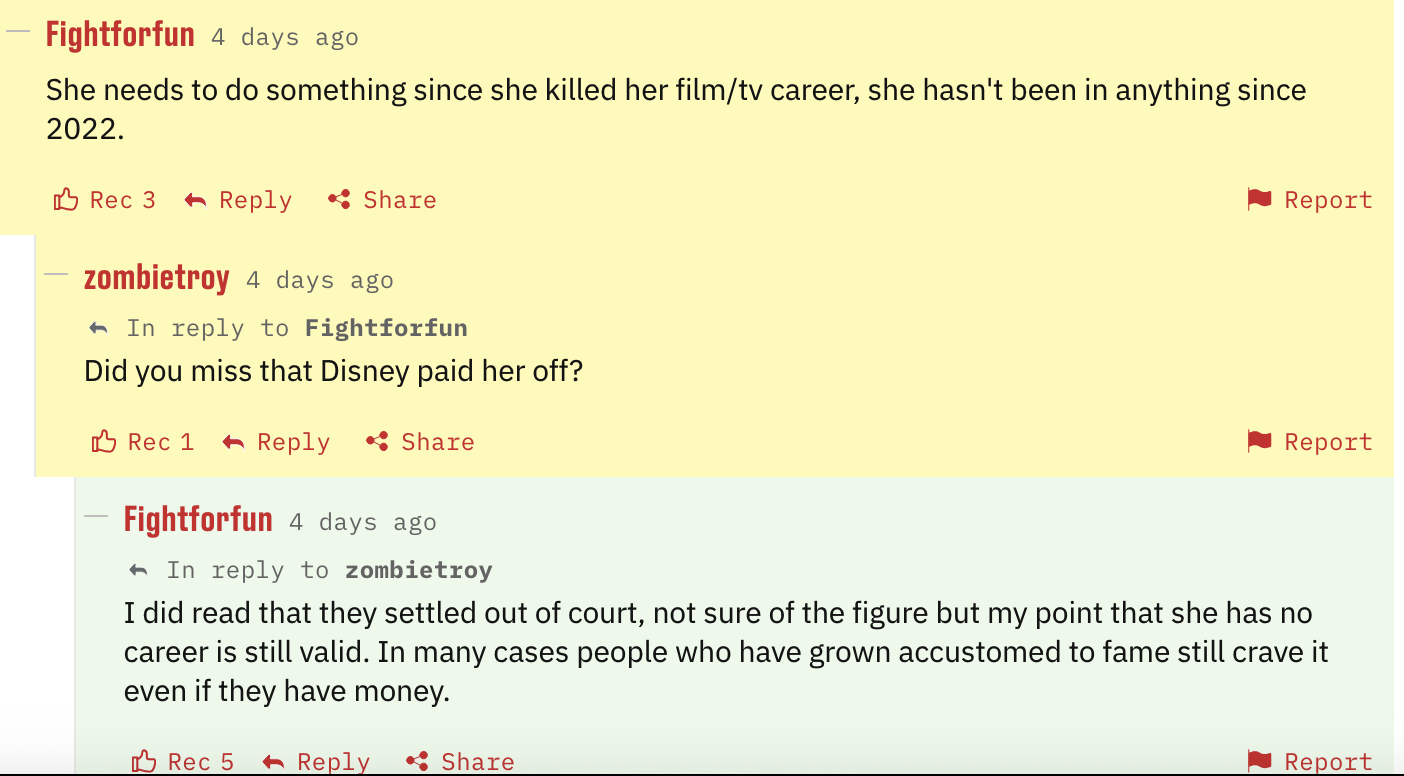The width and height of the screenshot is (1404, 776).
Task: Click the report flag icon on zombietroy's comment
Action: point(1259,441)
